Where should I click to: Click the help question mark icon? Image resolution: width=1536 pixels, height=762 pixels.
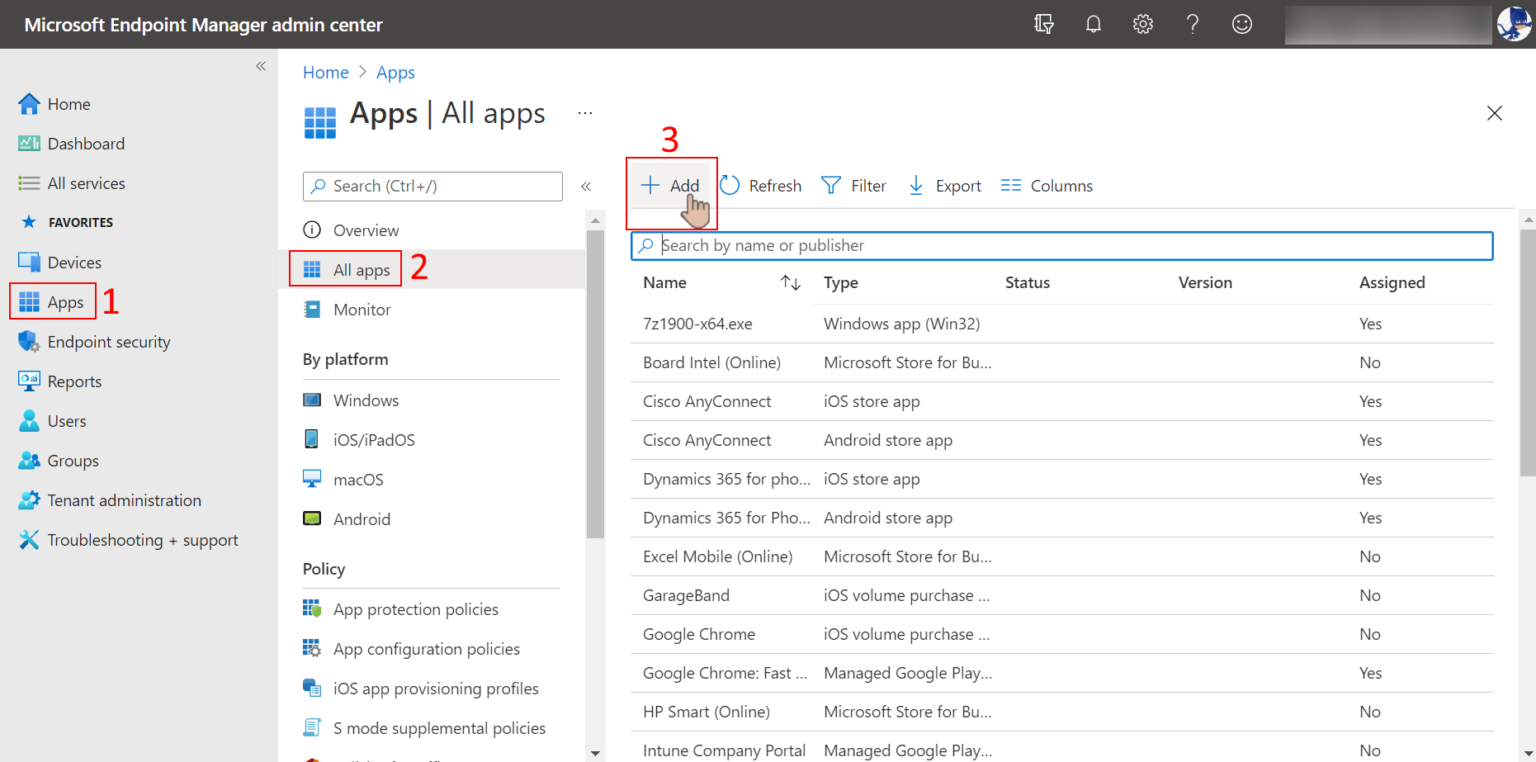point(1192,25)
